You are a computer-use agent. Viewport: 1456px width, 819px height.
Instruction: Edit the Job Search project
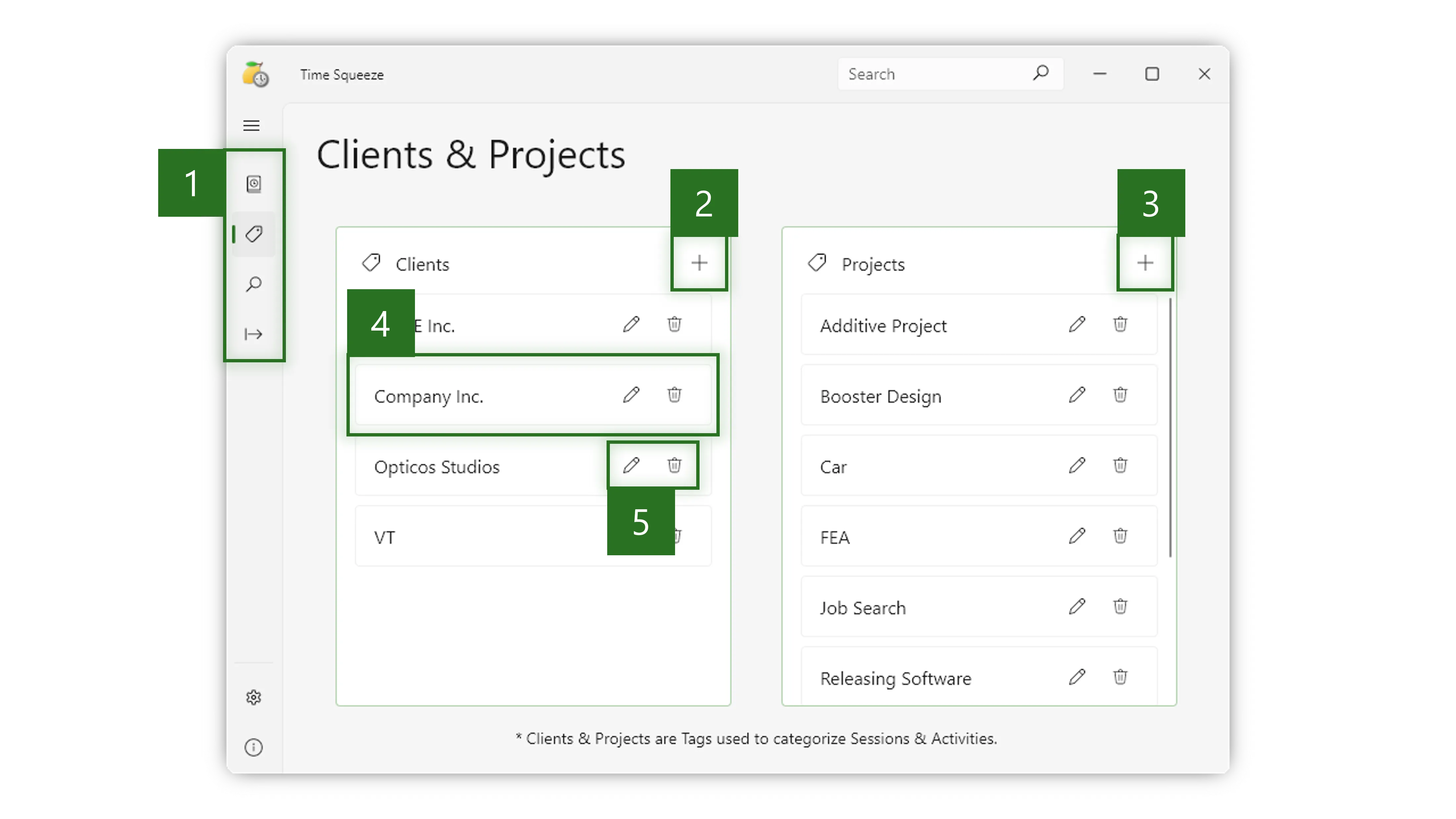tap(1077, 607)
